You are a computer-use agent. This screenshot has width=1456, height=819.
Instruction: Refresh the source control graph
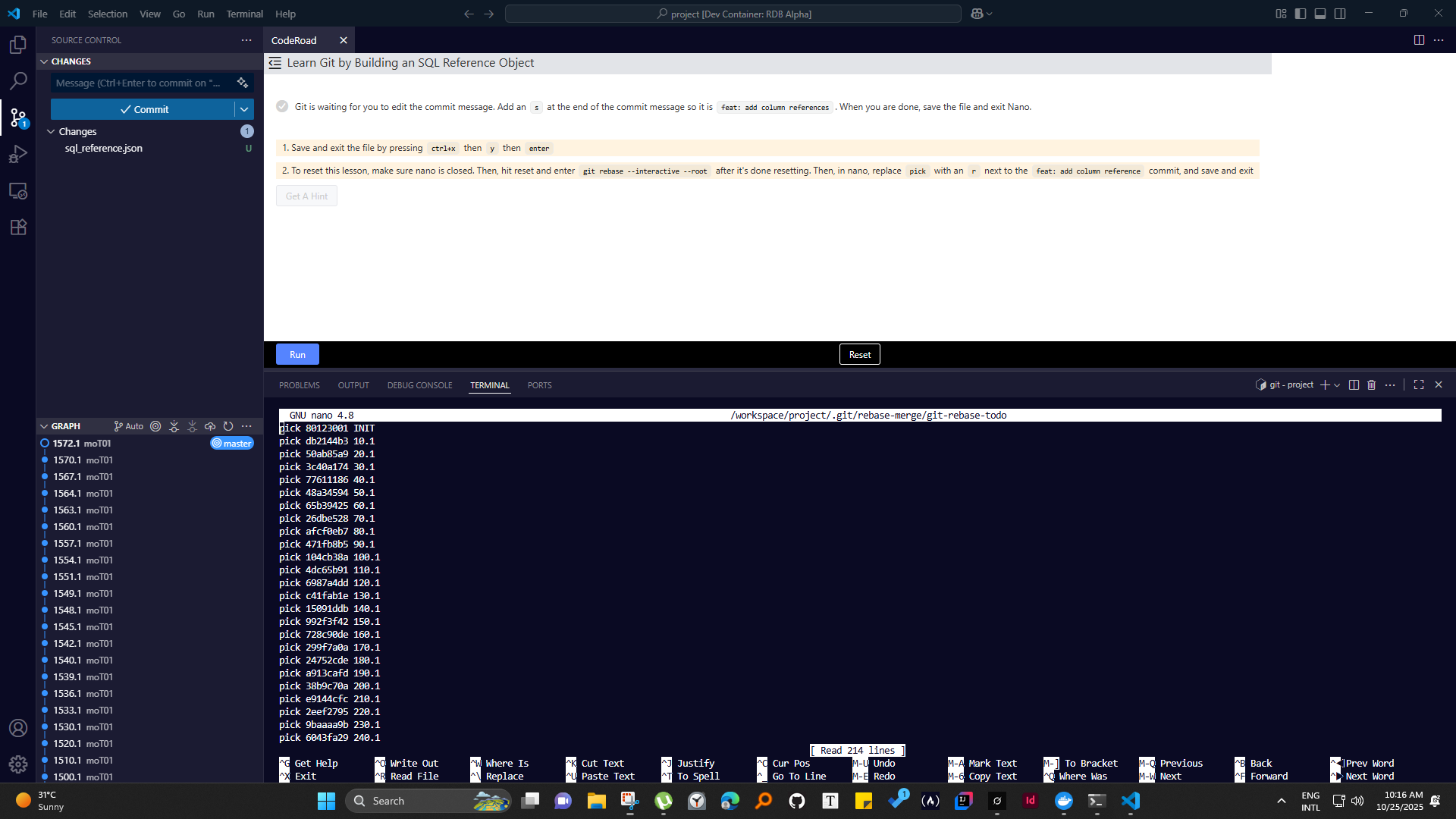[x=228, y=426]
